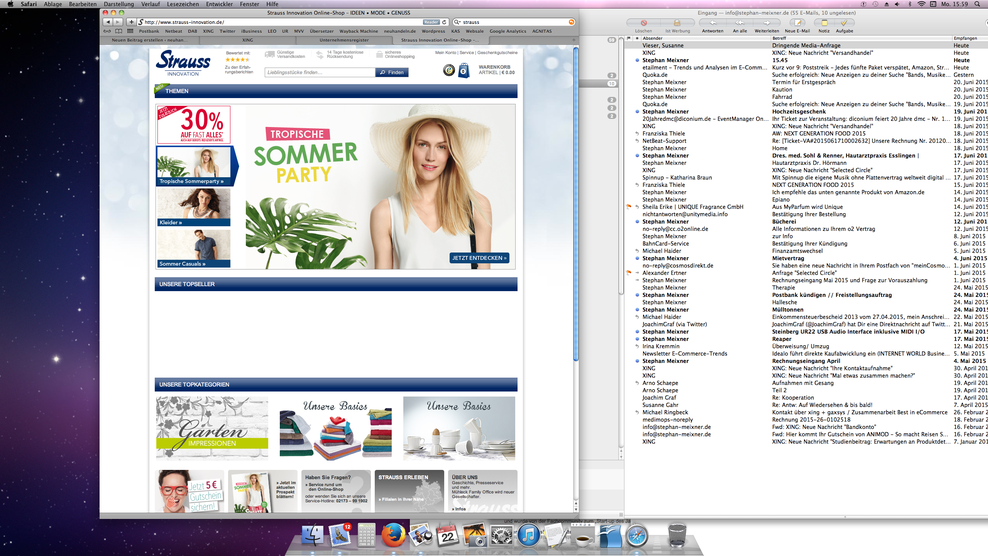This screenshot has width=988, height=556.
Task: Launch Firefox from the Dock
Action: tap(393, 535)
